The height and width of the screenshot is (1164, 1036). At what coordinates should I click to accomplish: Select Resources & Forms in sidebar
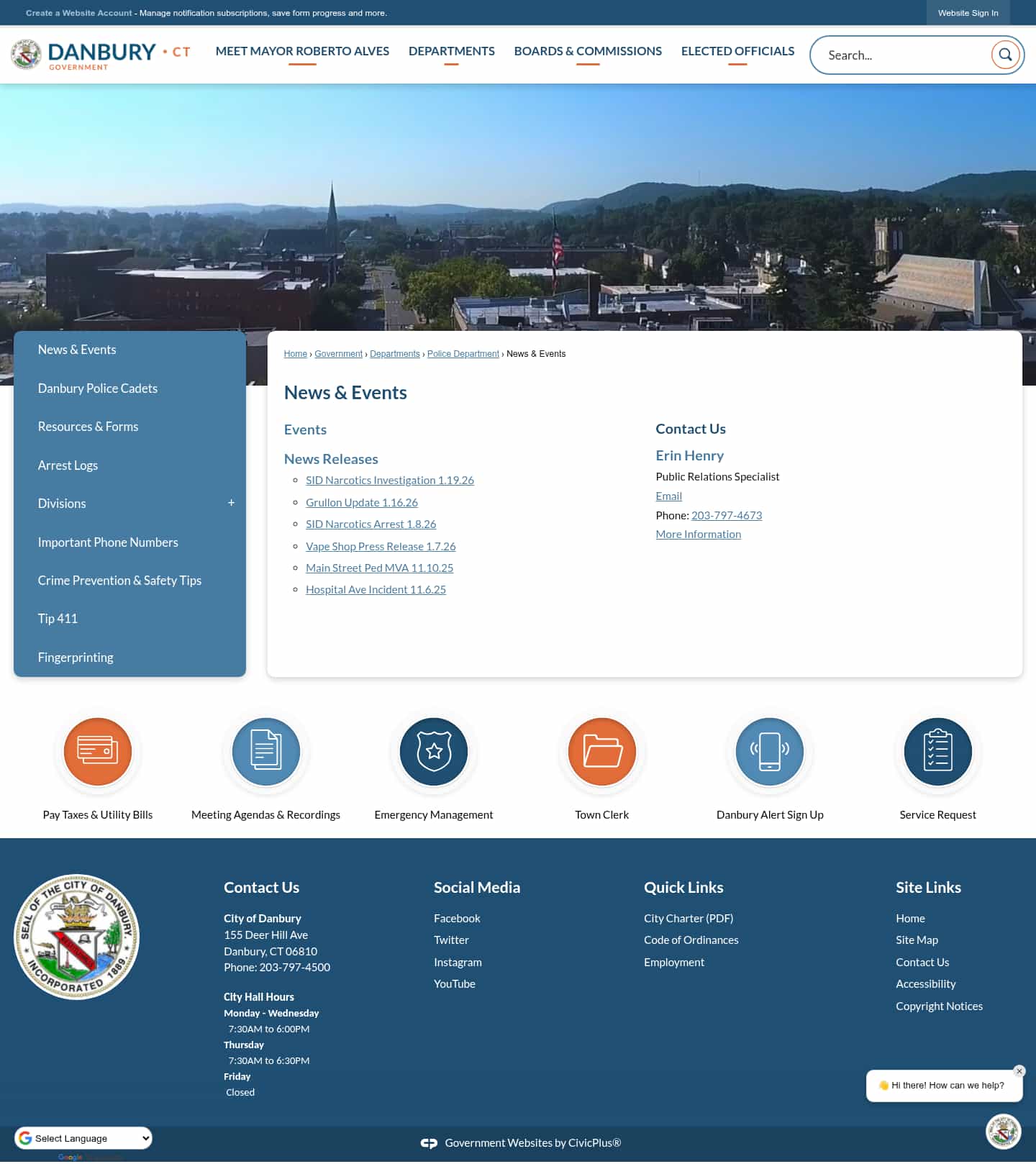click(88, 427)
